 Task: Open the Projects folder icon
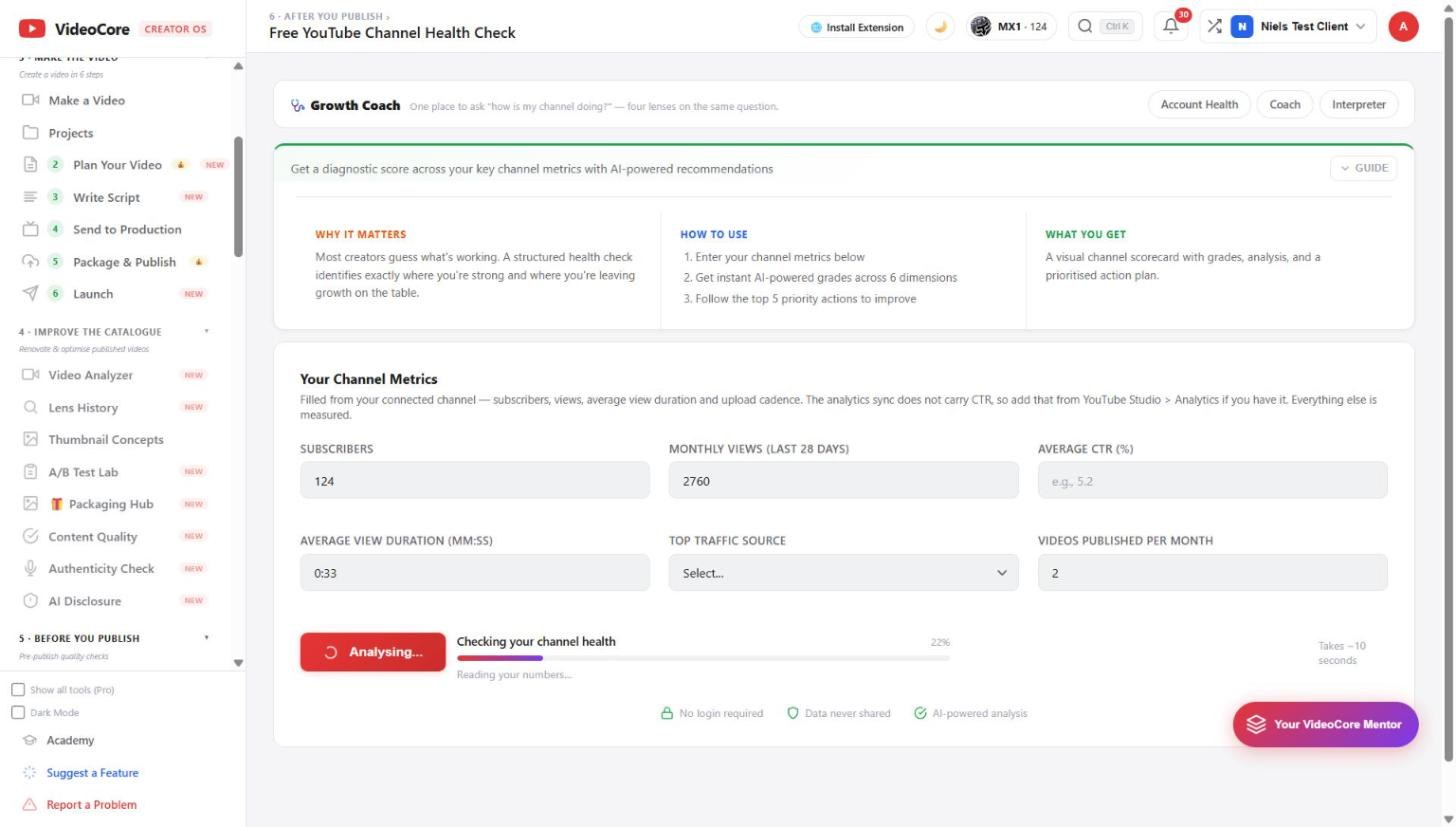click(x=30, y=133)
